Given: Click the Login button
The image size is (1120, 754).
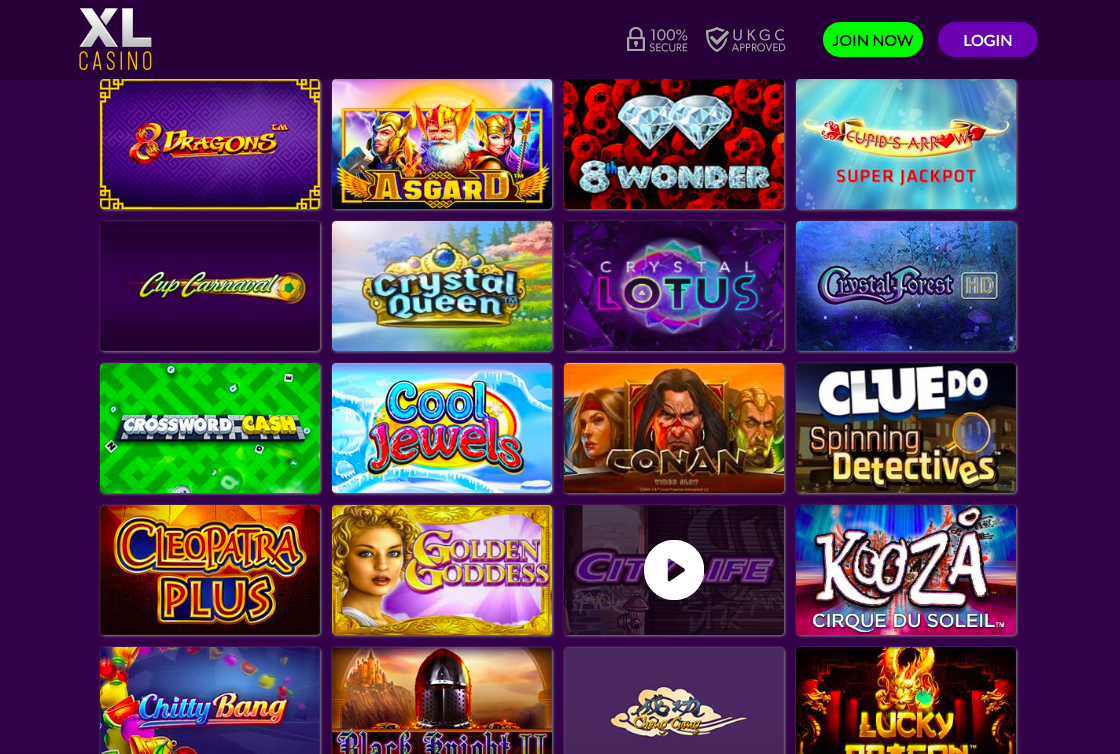Looking at the screenshot, I should tap(987, 40).
